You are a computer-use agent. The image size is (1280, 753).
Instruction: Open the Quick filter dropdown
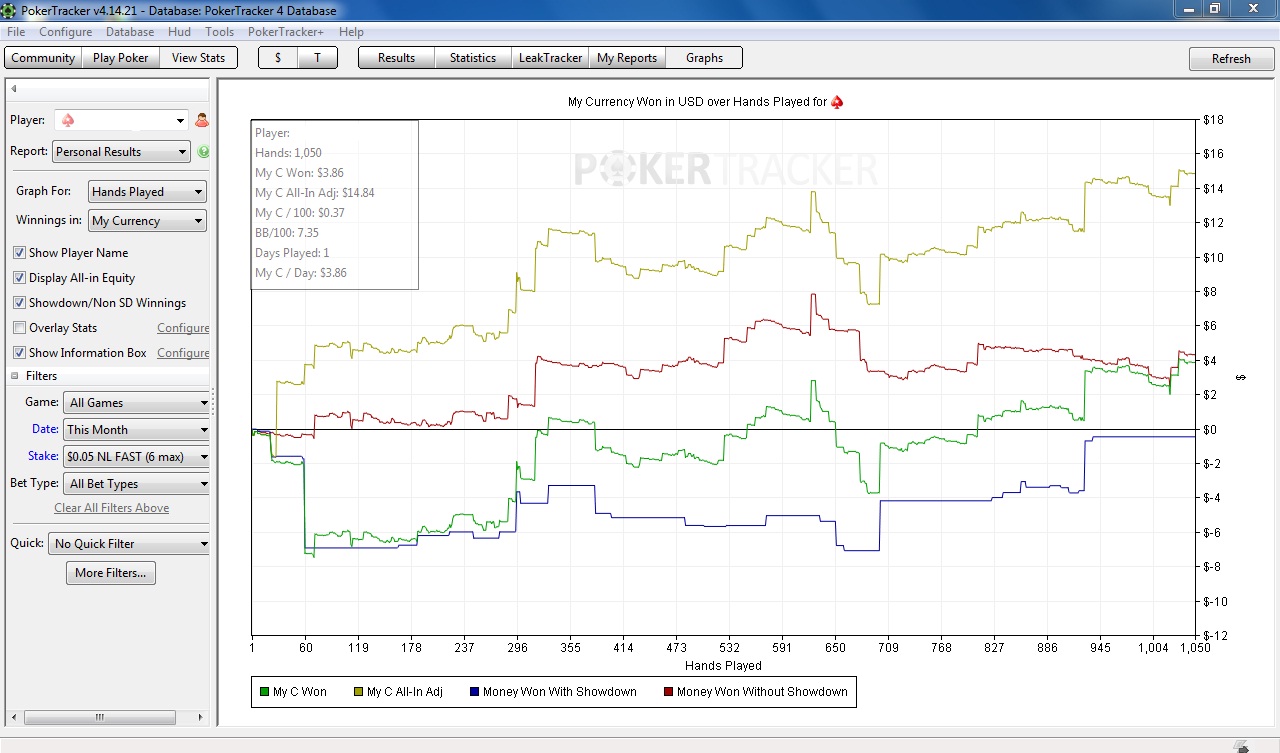[x=130, y=544]
